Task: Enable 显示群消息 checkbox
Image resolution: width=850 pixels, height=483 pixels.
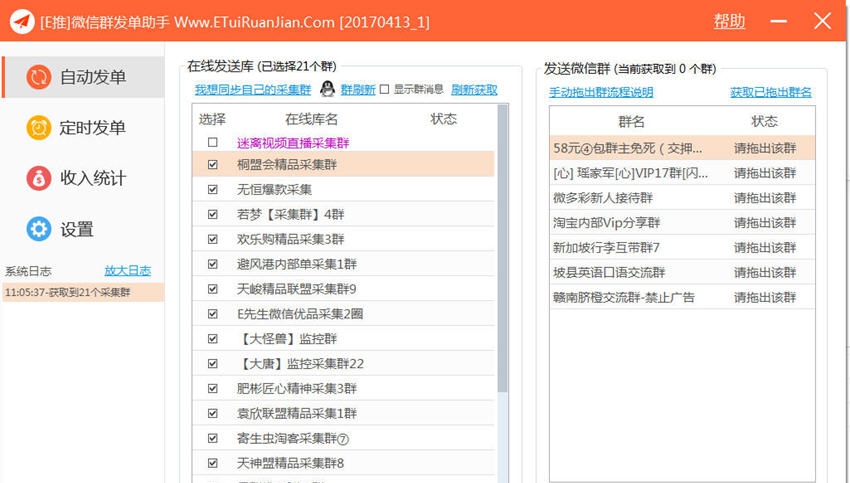Action: click(x=384, y=89)
